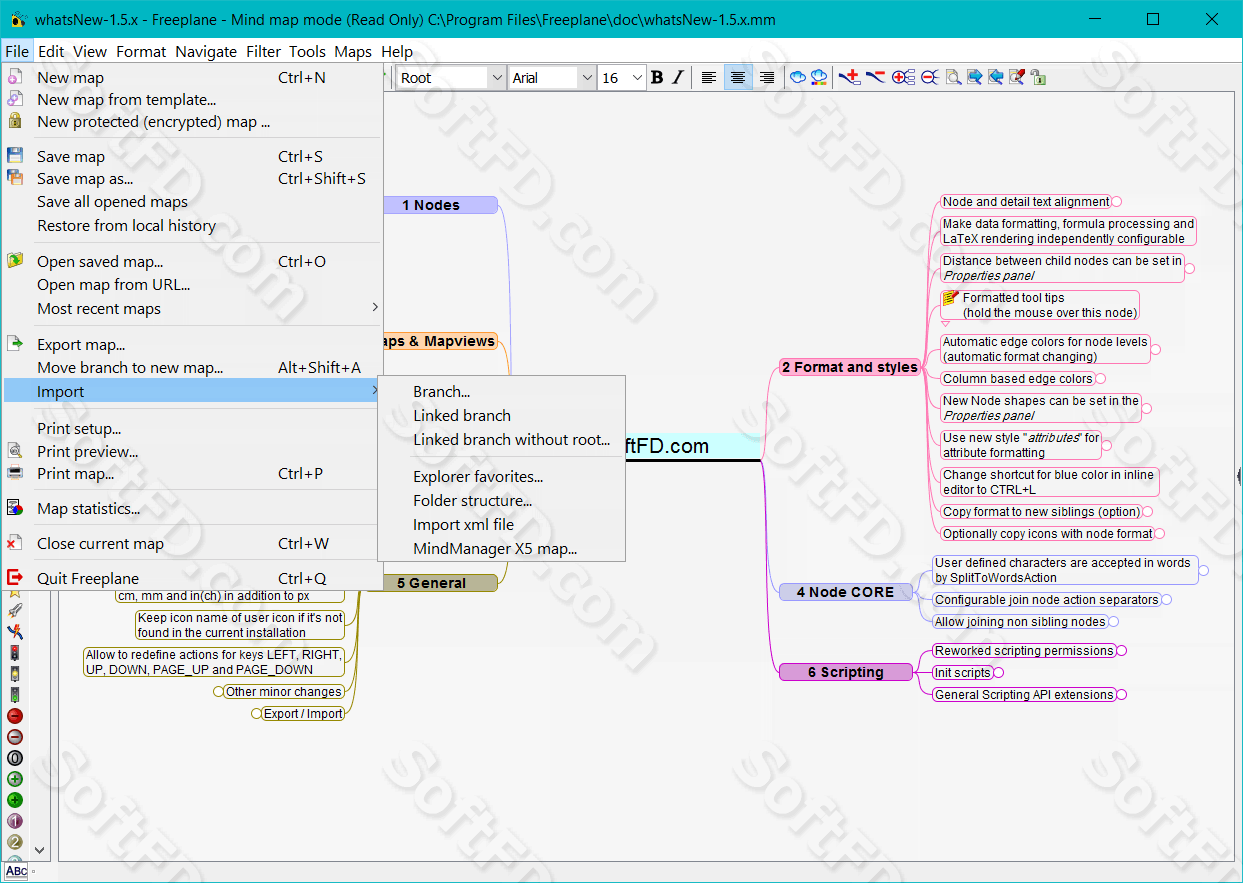Click the pencil edit toolbar icon
Screen dimensions: 1243x883
1017,77
